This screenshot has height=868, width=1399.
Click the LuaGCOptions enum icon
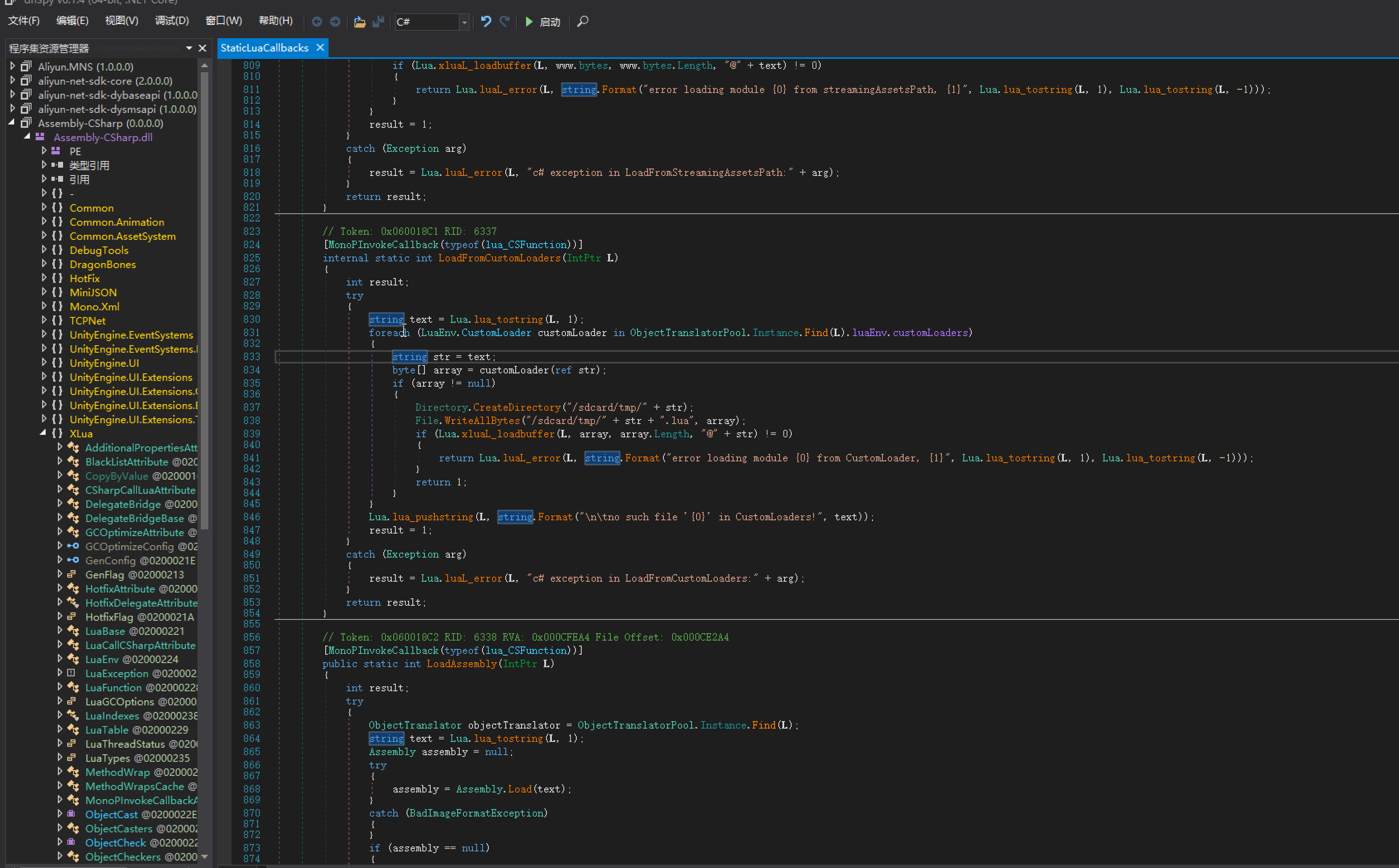[72, 701]
